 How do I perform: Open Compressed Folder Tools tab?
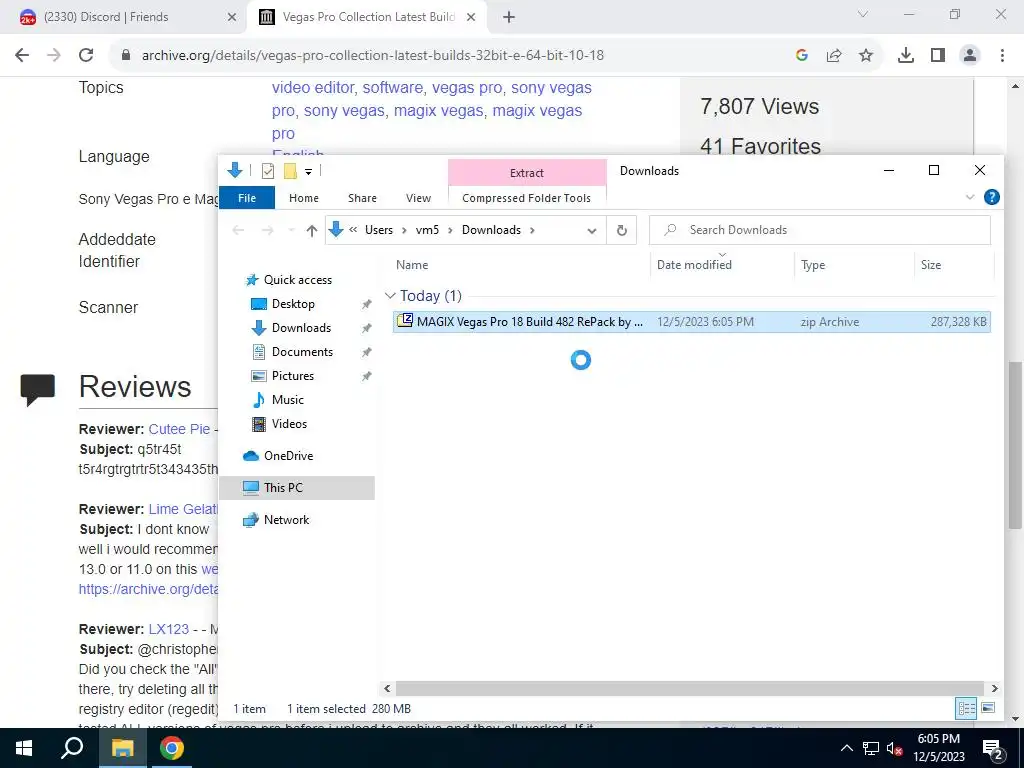coord(526,198)
